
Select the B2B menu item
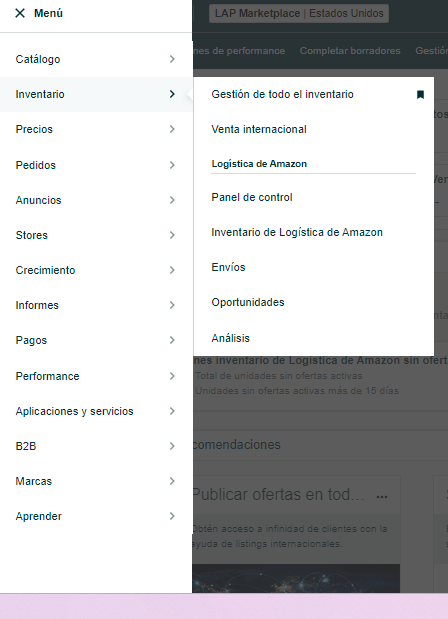point(96,446)
